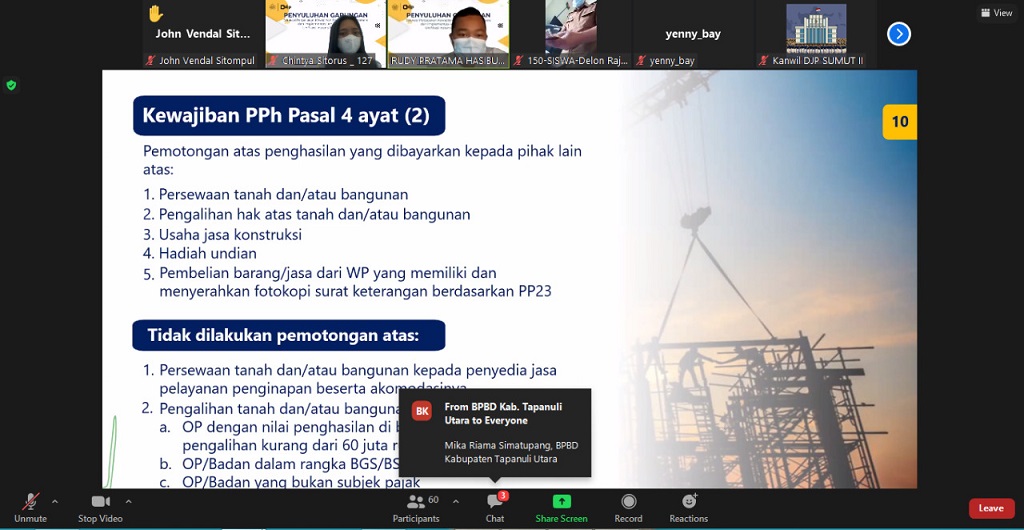Toggle Stop Video camera button
This screenshot has width=1024, height=530.
(x=100, y=507)
